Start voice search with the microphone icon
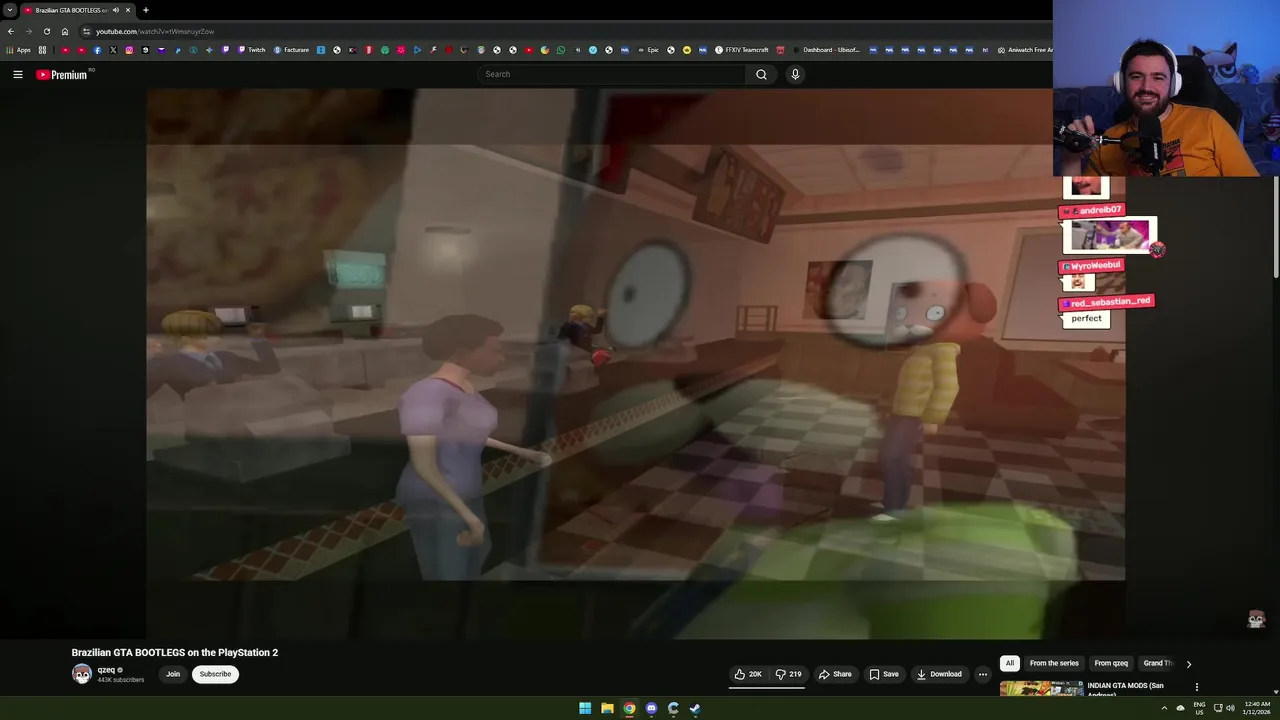Screen dimensions: 1280x720 (x=795, y=74)
